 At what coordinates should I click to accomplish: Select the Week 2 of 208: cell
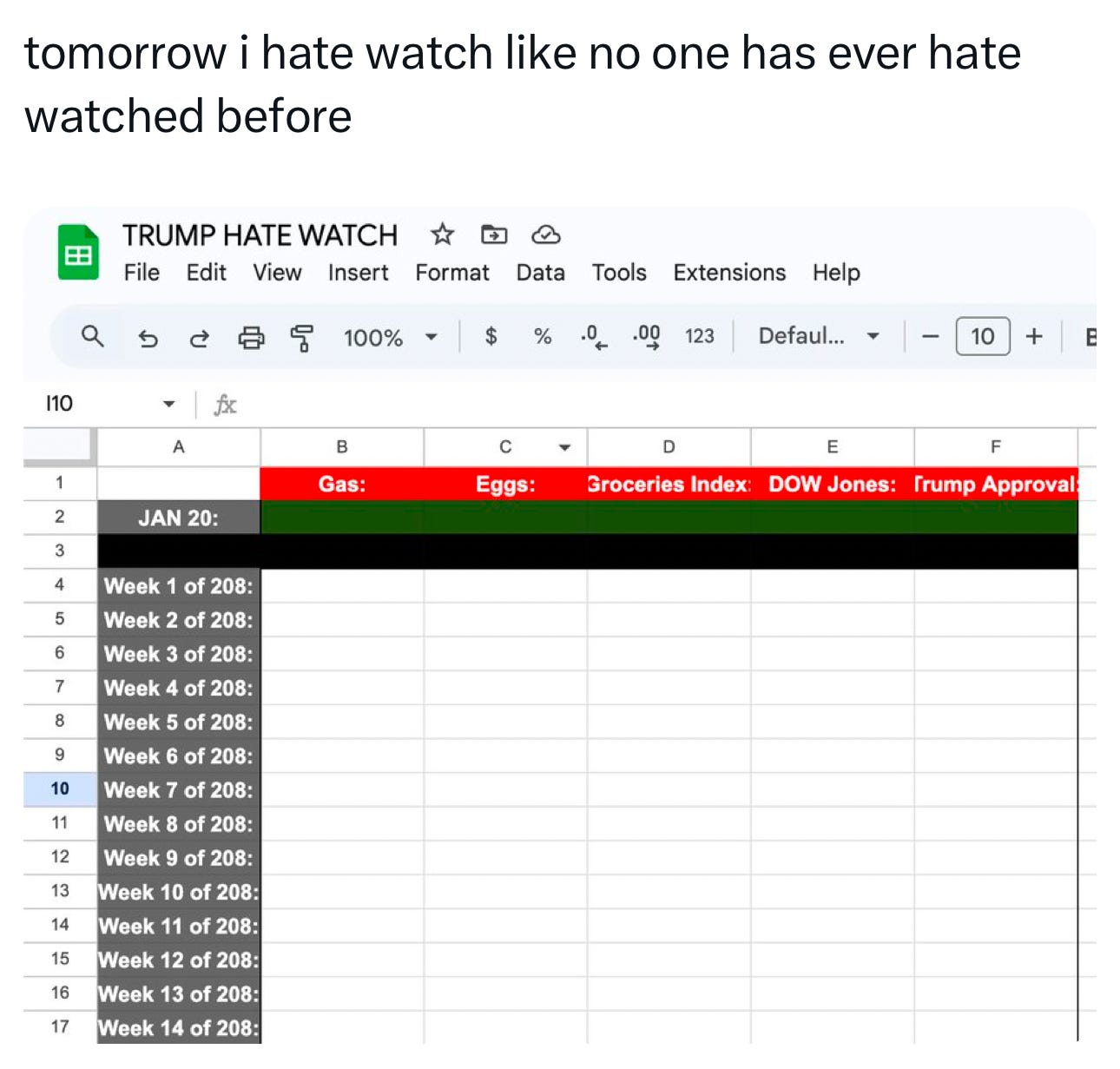click(179, 620)
